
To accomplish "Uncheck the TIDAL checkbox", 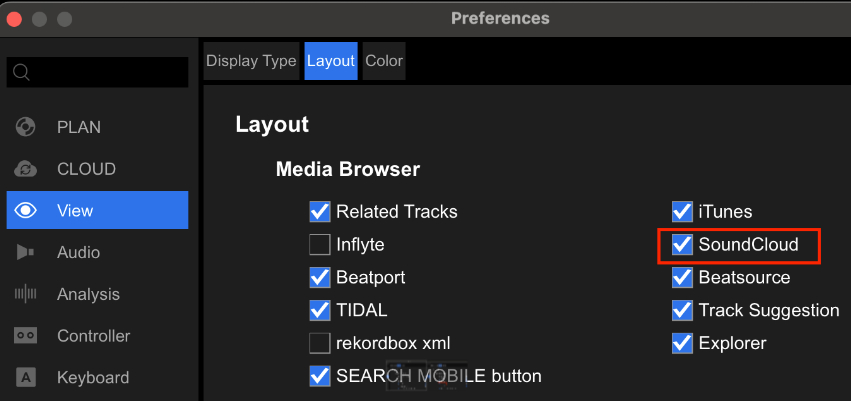I will pos(320,310).
